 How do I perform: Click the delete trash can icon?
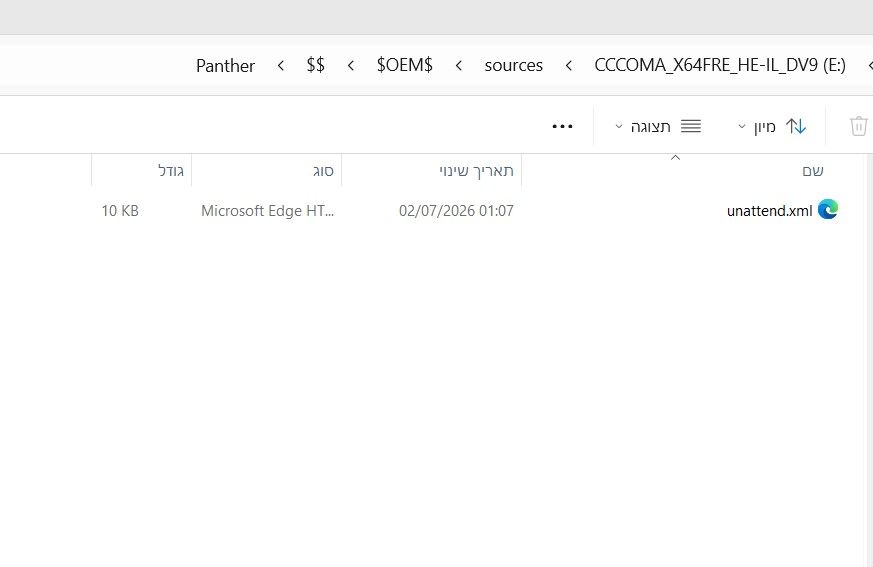tap(859, 126)
